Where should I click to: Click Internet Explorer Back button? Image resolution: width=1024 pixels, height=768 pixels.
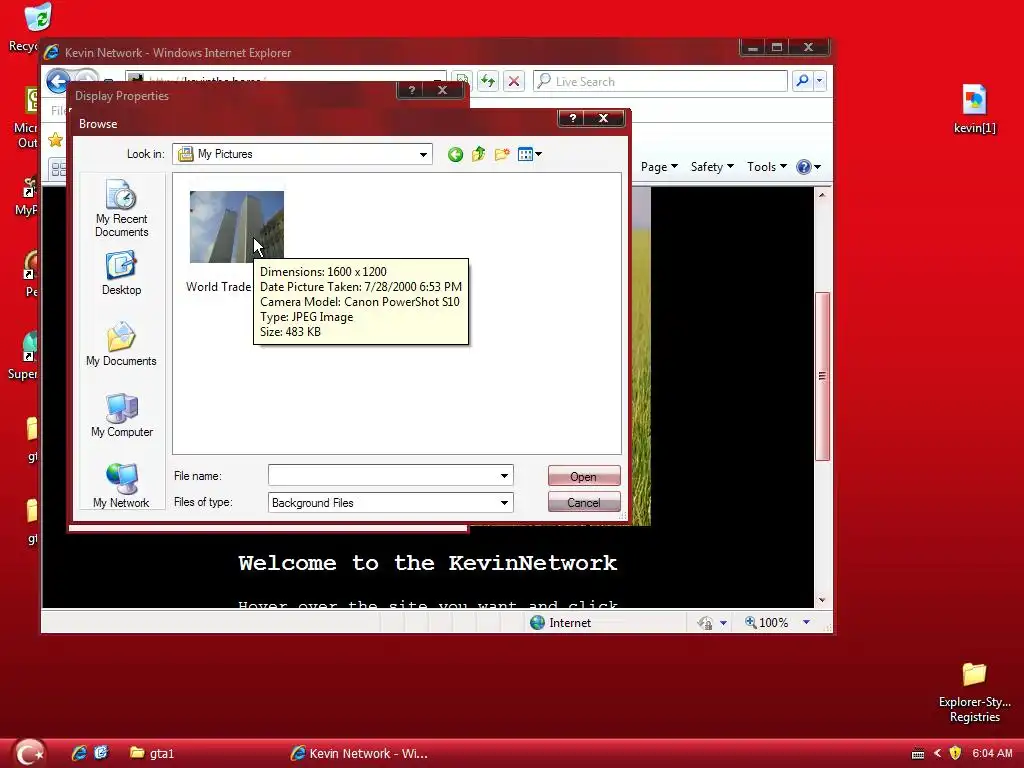[58, 82]
